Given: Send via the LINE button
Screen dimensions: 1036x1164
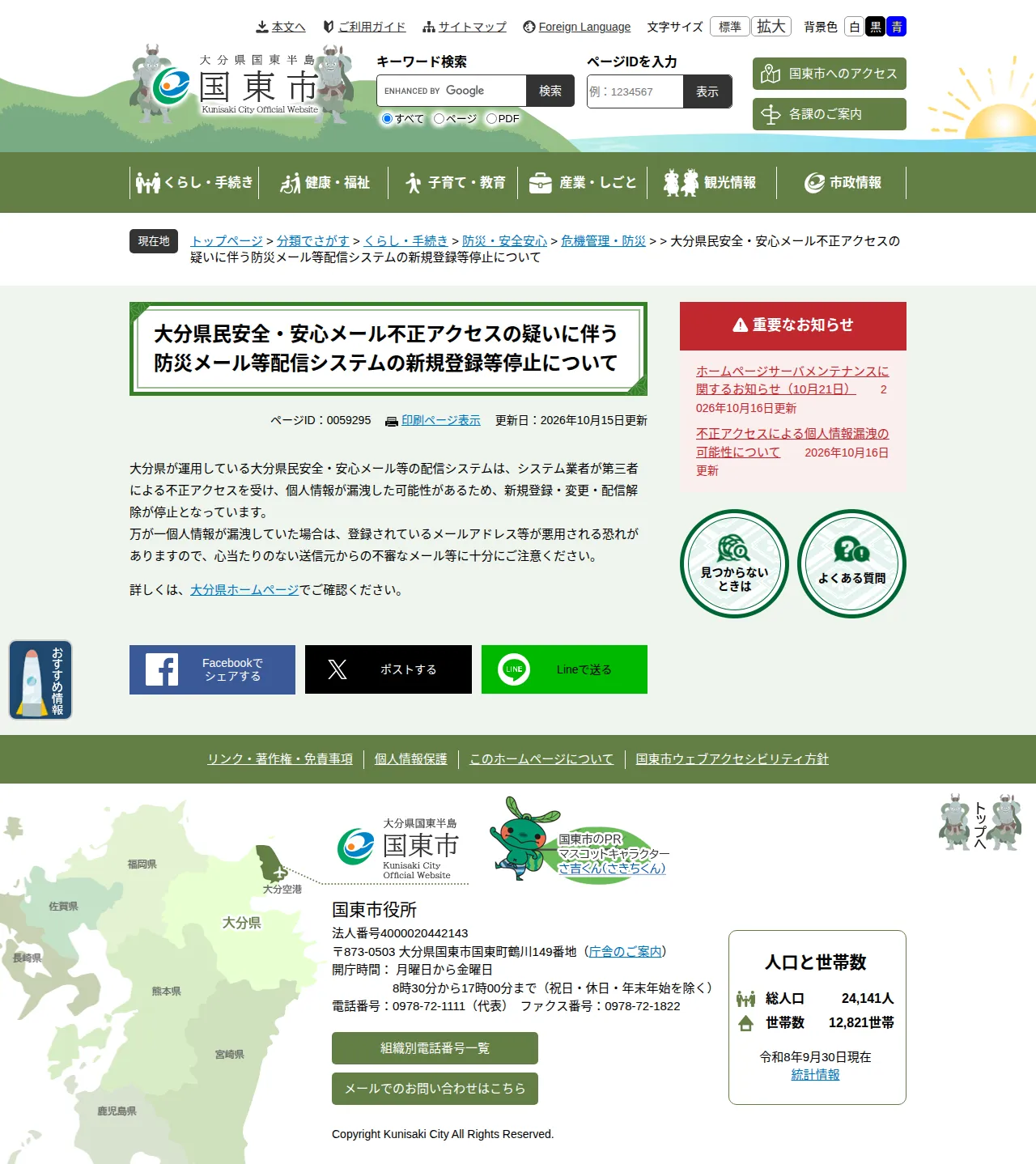Looking at the screenshot, I should click(564, 669).
